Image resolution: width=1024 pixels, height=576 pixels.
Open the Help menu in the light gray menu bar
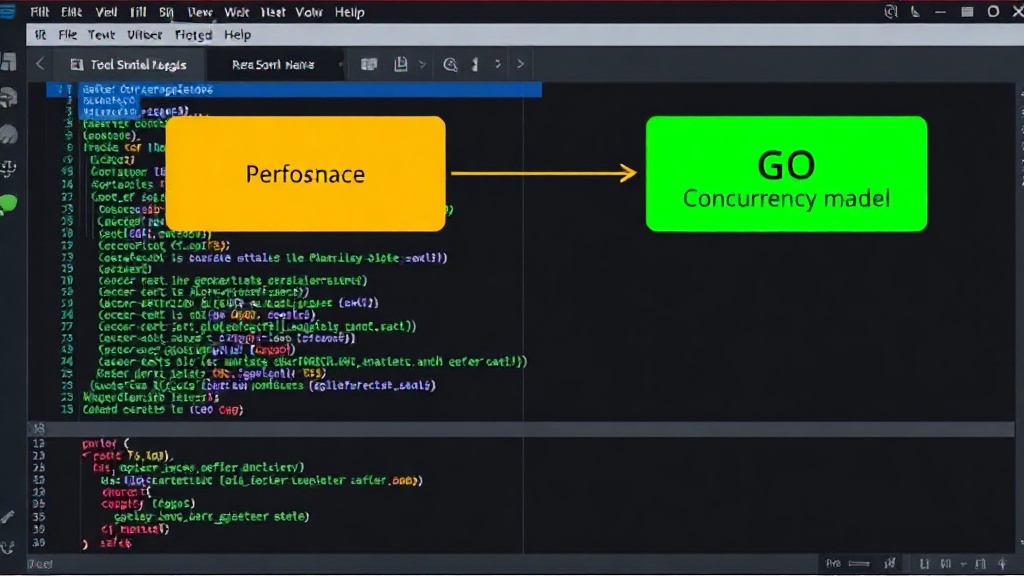(237, 35)
